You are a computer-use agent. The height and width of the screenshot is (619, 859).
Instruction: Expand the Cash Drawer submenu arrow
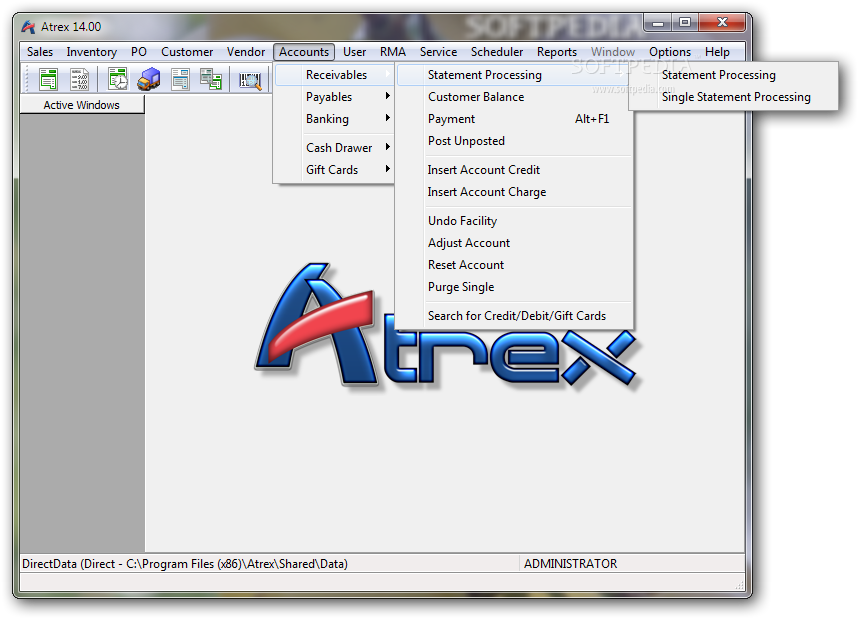click(388, 147)
